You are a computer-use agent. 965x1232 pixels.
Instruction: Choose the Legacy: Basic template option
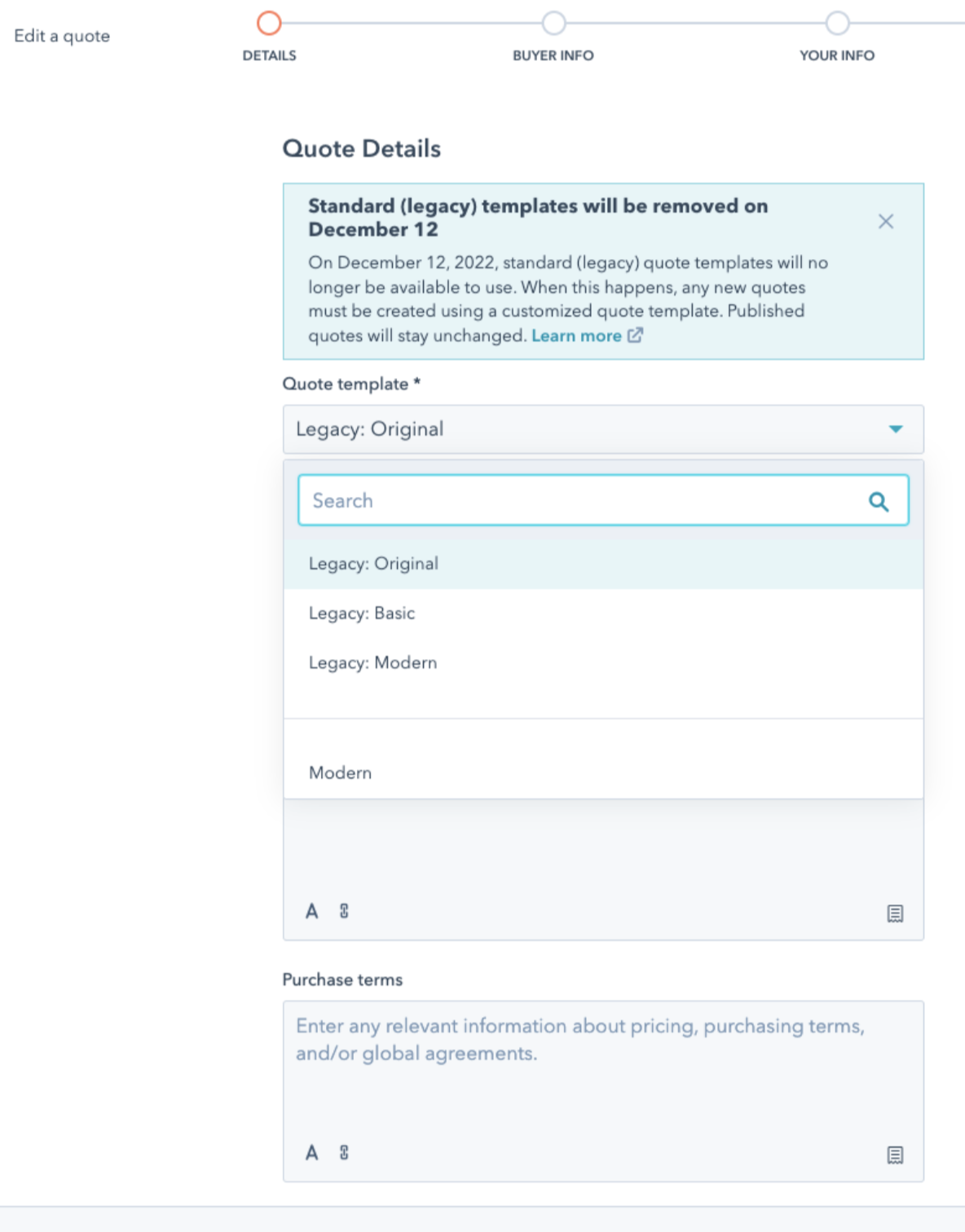click(362, 614)
